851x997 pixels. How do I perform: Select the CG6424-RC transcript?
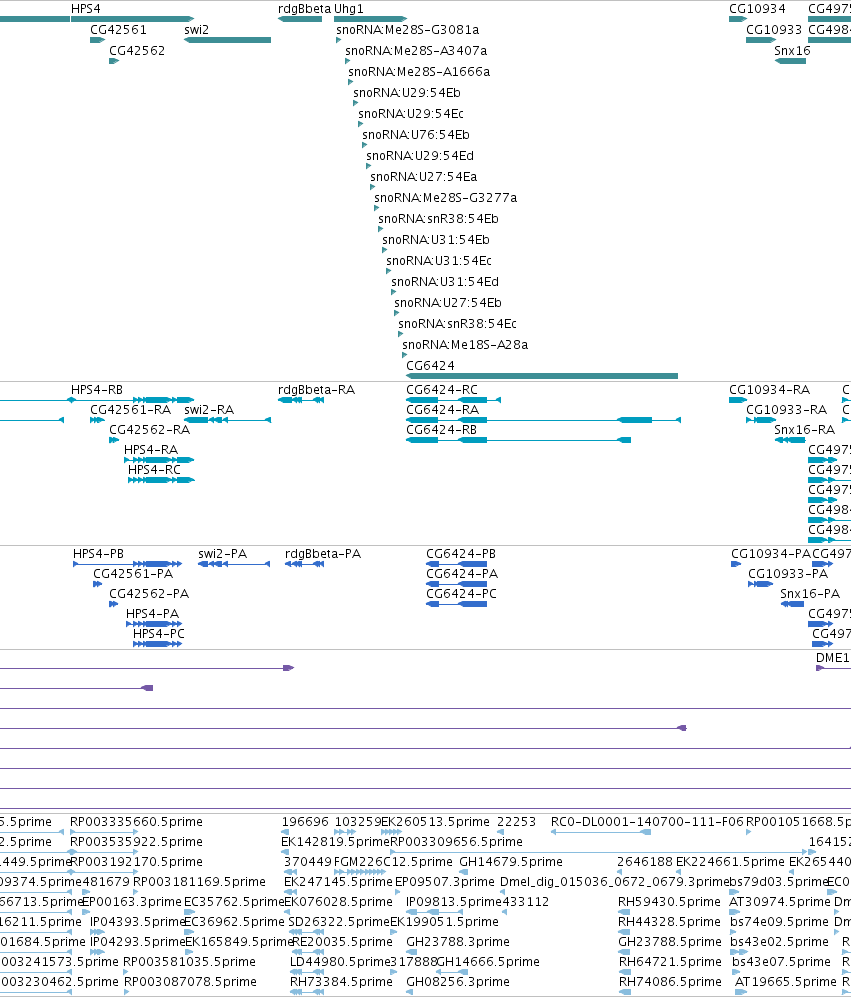[x=453, y=400]
